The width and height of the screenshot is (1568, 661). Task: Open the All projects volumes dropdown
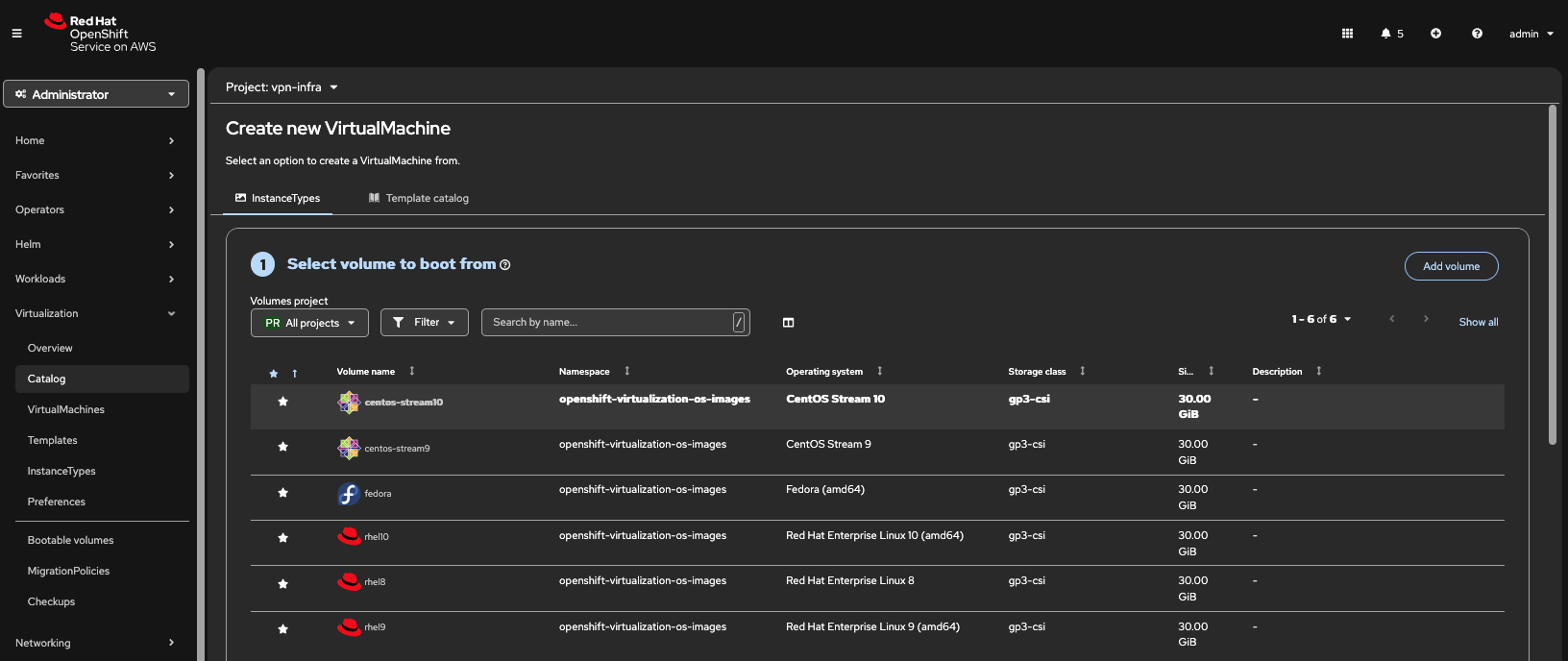click(309, 323)
